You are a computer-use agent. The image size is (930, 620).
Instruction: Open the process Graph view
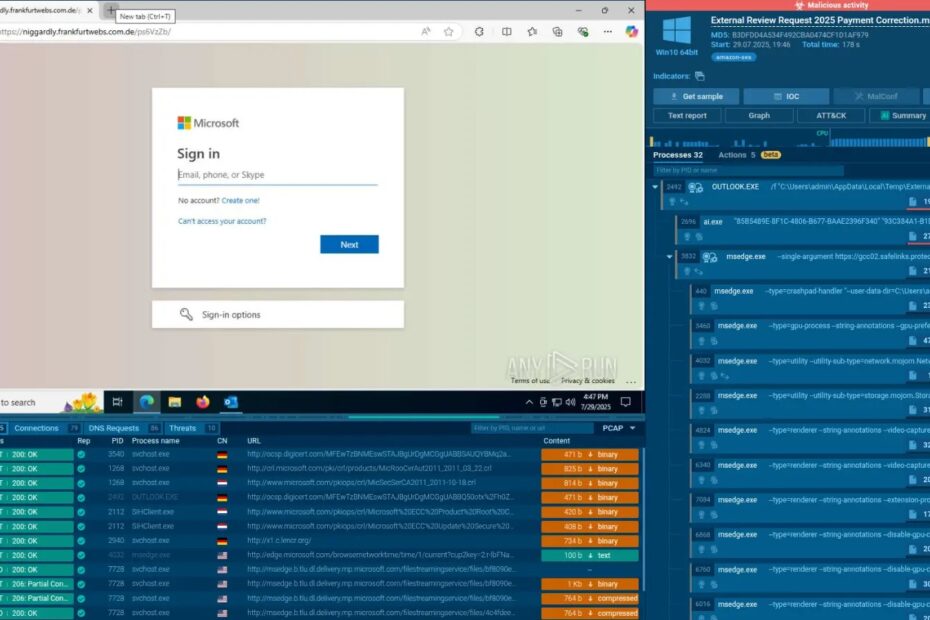tap(759, 116)
